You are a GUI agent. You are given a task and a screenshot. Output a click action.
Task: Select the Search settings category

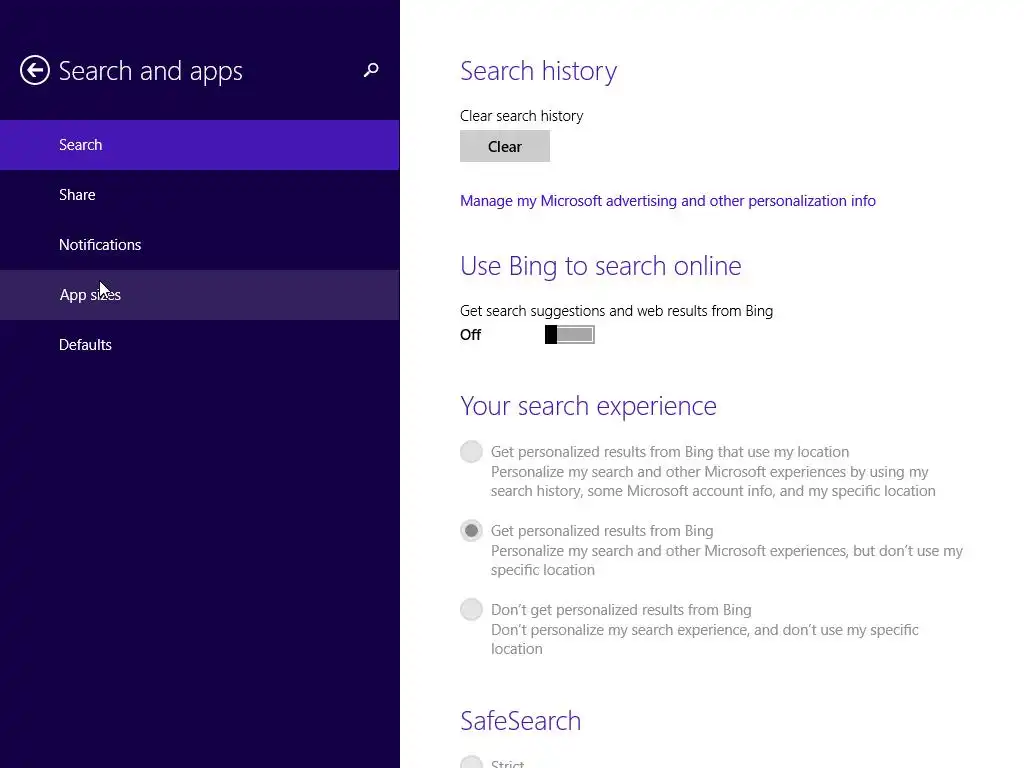tap(199, 145)
